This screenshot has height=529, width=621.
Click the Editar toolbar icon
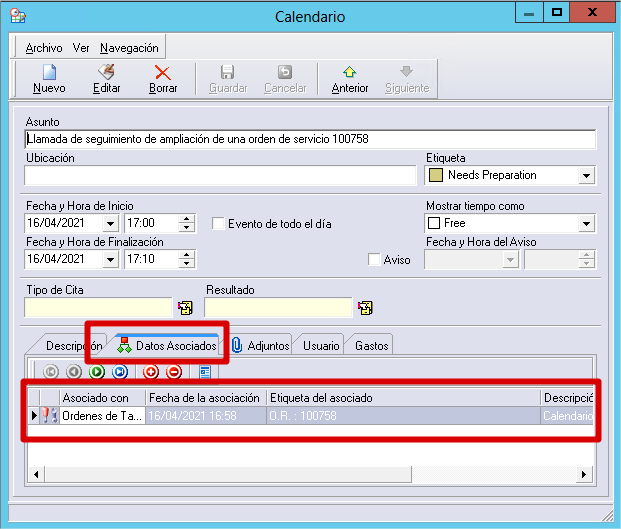point(106,78)
